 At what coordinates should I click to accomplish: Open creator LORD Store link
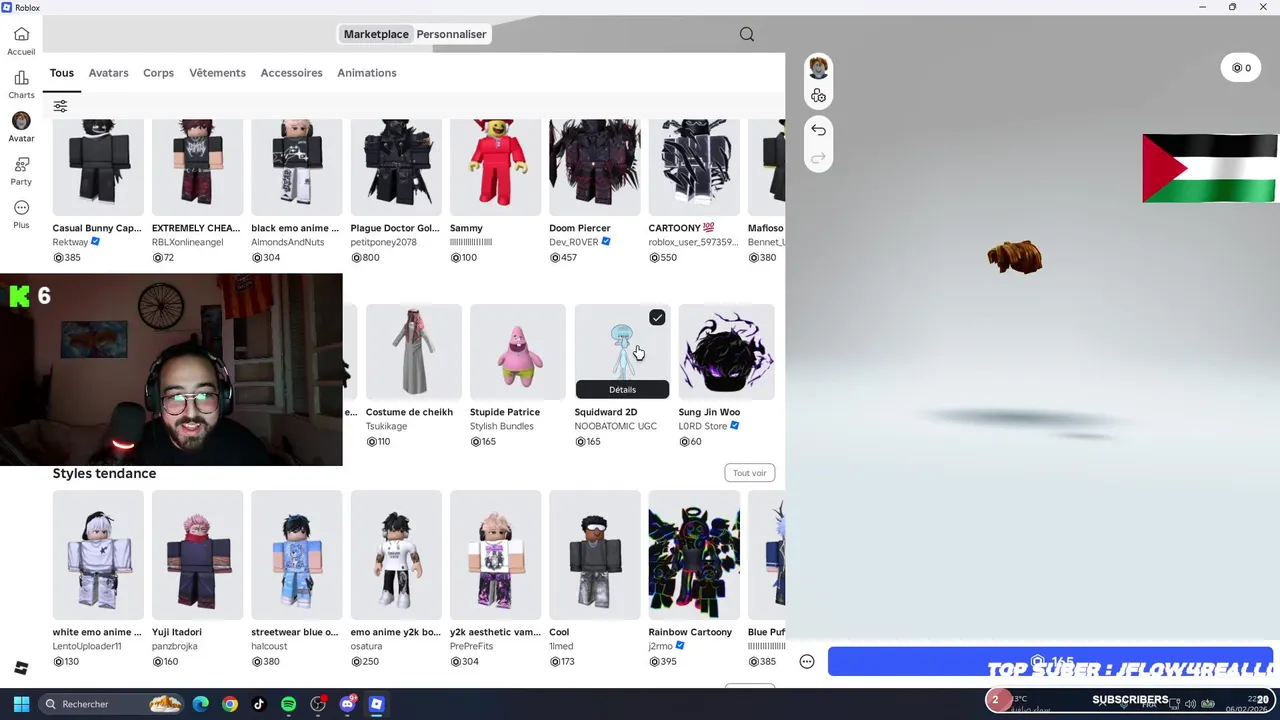pyautogui.click(x=702, y=426)
